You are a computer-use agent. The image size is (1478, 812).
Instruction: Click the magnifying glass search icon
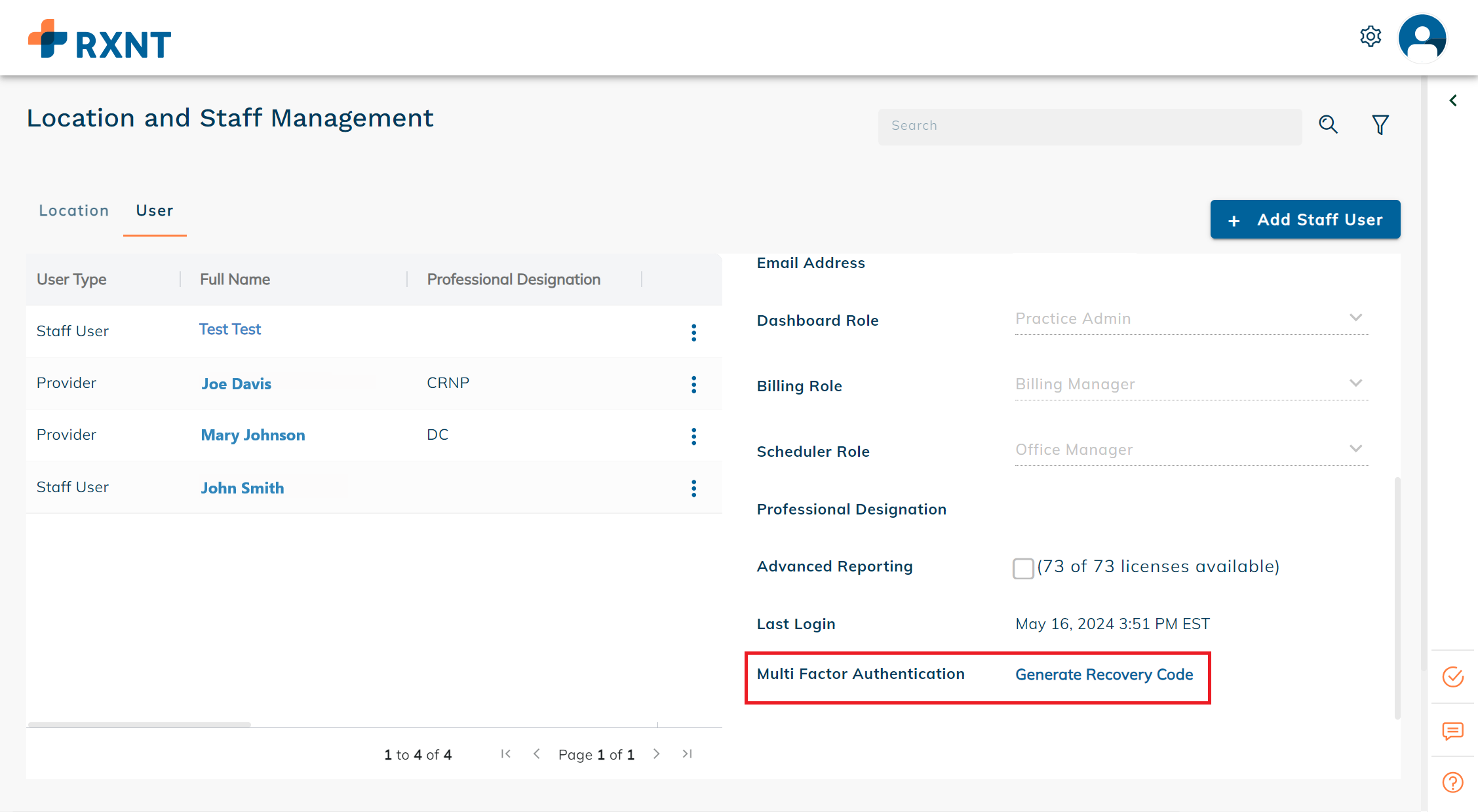[1328, 125]
